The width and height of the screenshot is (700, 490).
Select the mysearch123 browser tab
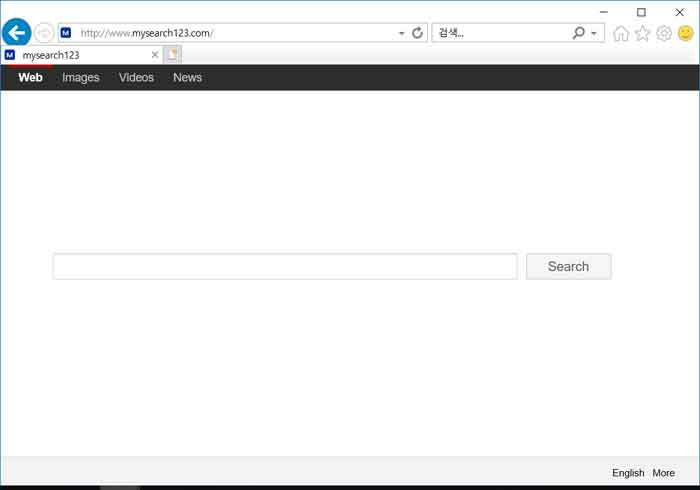click(x=81, y=55)
